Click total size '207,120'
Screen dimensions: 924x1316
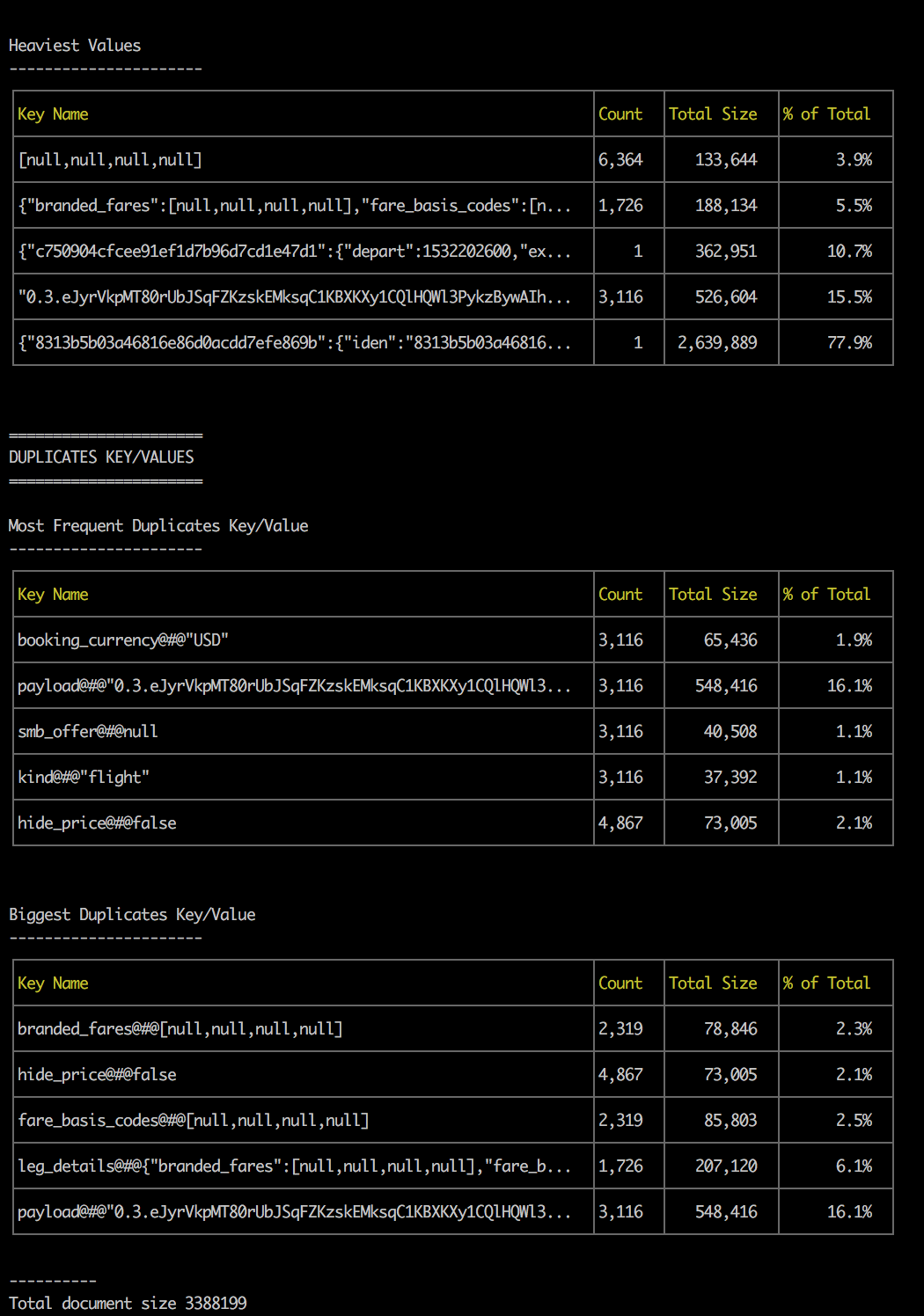(726, 1166)
